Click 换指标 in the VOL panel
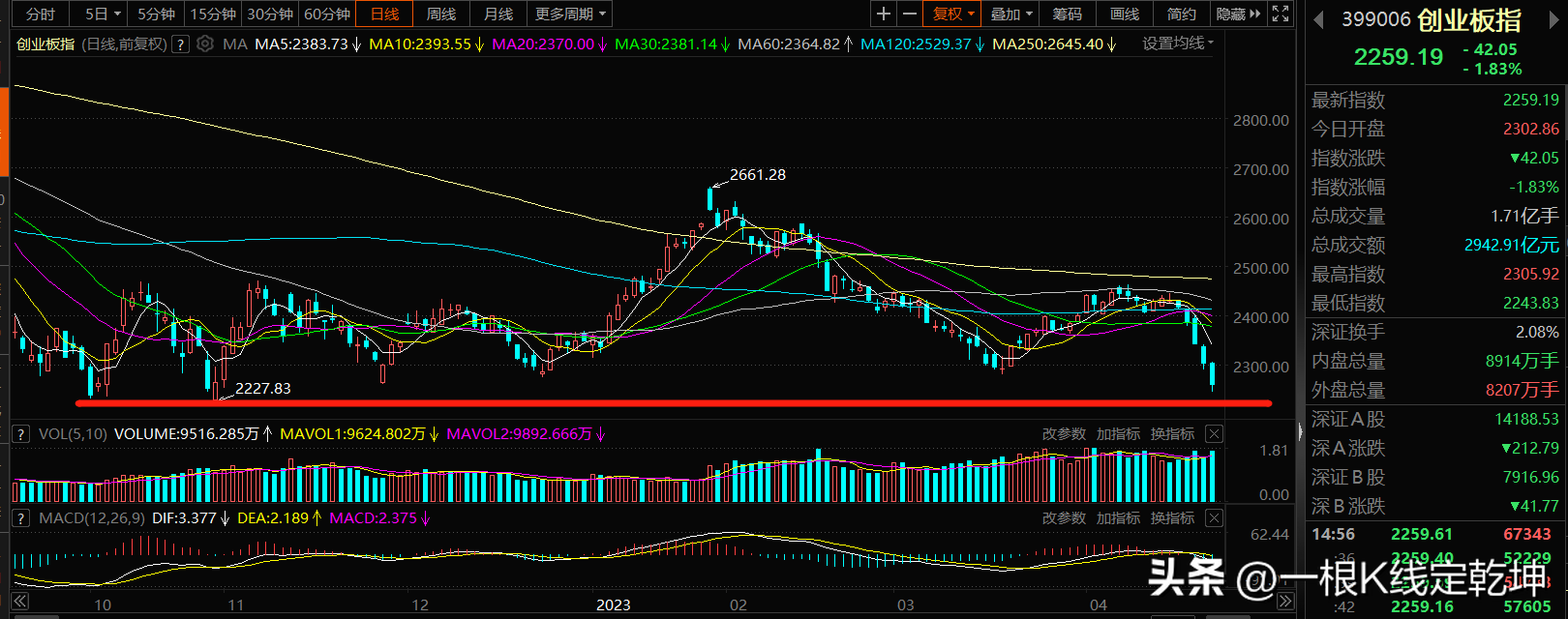Image resolution: width=1568 pixels, height=619 pixels. [1172, 434]
